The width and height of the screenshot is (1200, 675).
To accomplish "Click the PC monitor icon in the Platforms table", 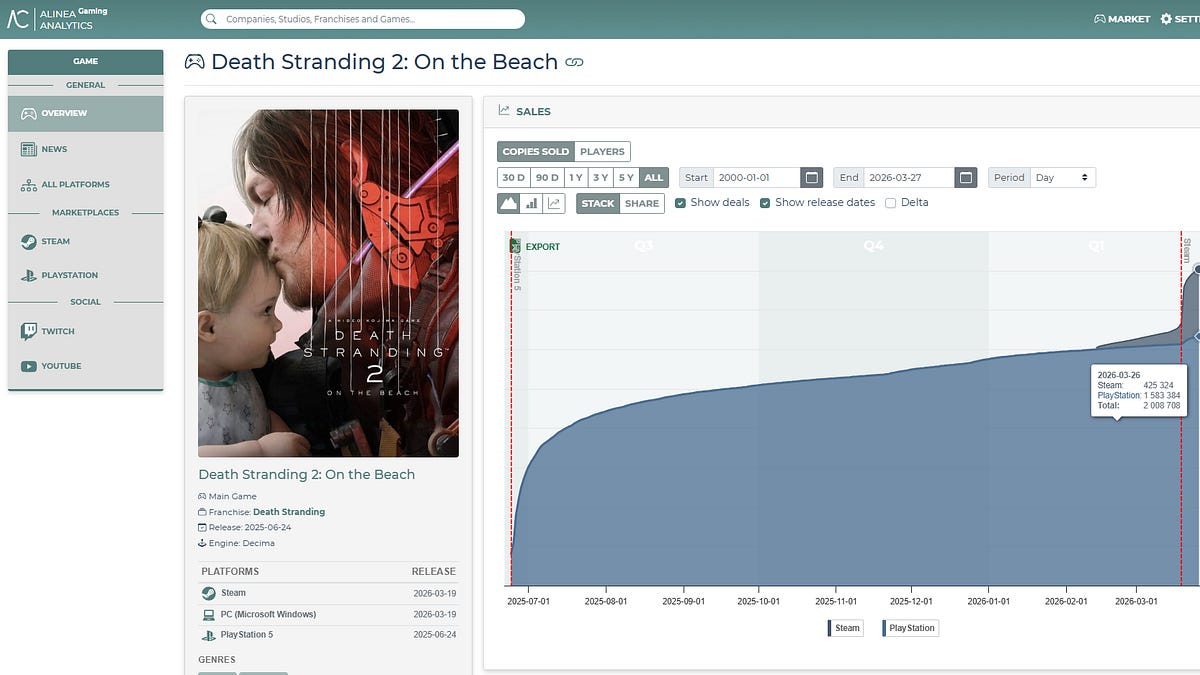I will (x=208, y=614).
